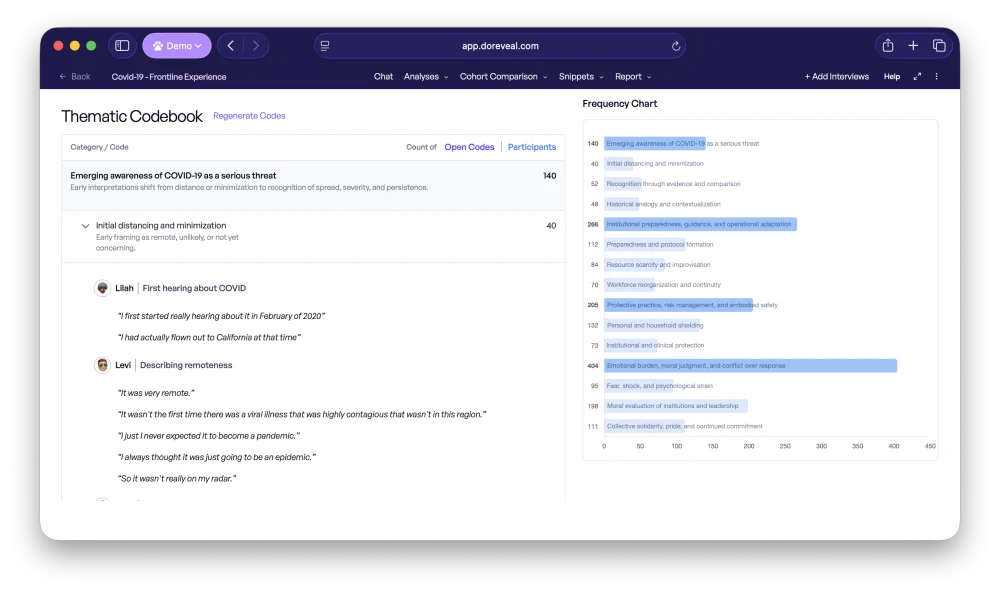Open the vertical three-dot more menu
The height and width of the screenshot is (593, 1000).
pos(936,77)
